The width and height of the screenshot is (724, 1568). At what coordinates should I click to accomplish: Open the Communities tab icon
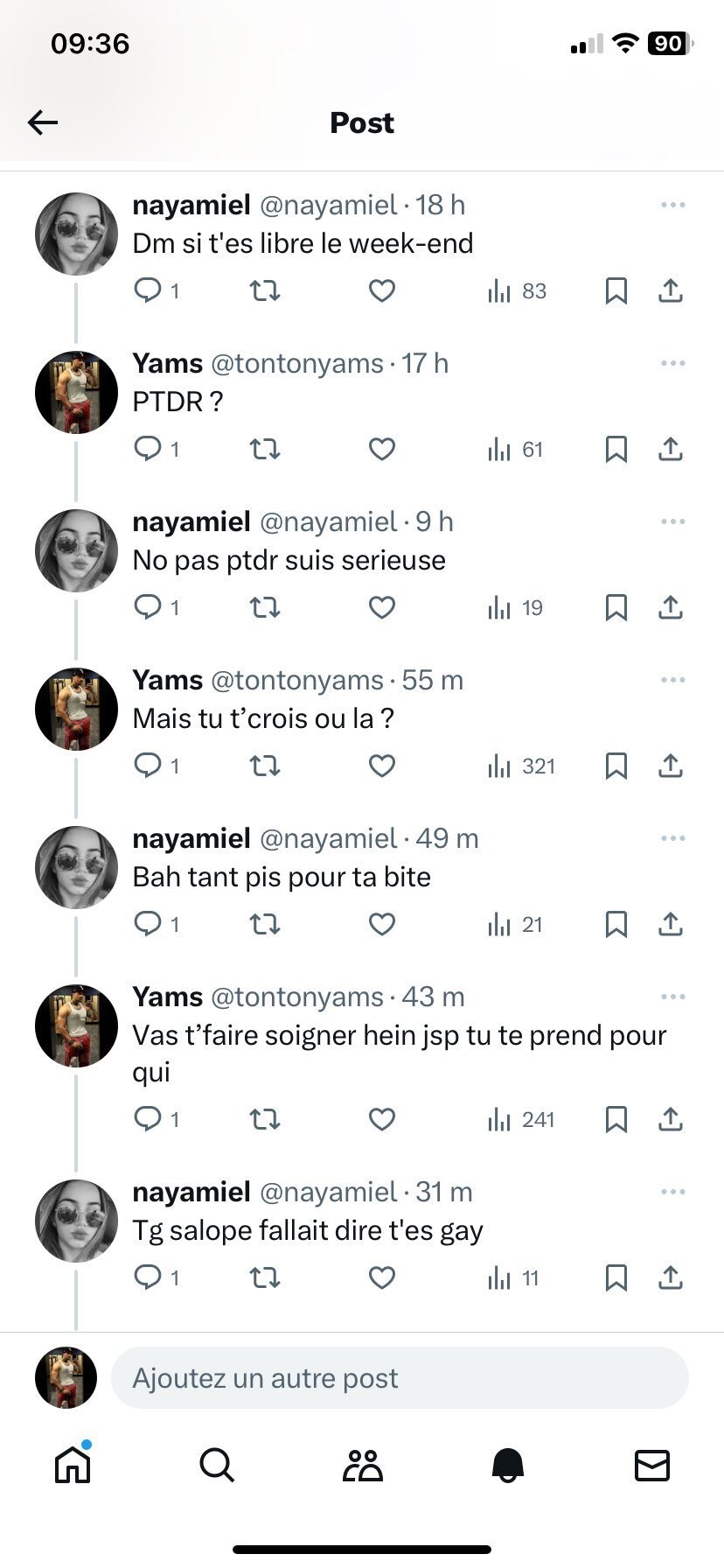coord(362,1464)
